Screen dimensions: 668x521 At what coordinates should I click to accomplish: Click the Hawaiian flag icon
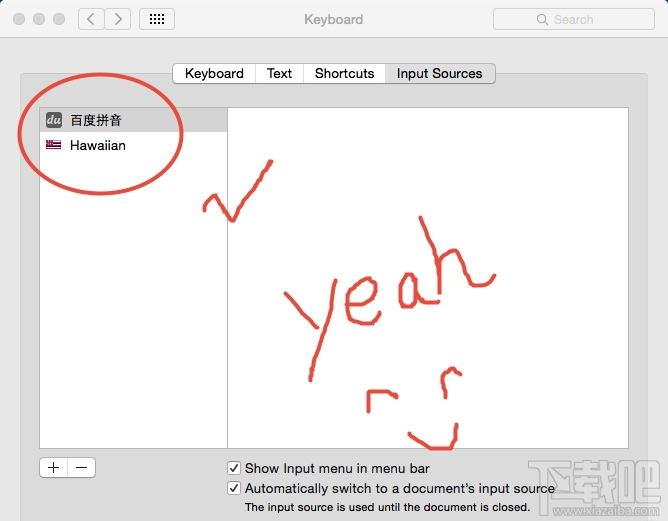54,145
